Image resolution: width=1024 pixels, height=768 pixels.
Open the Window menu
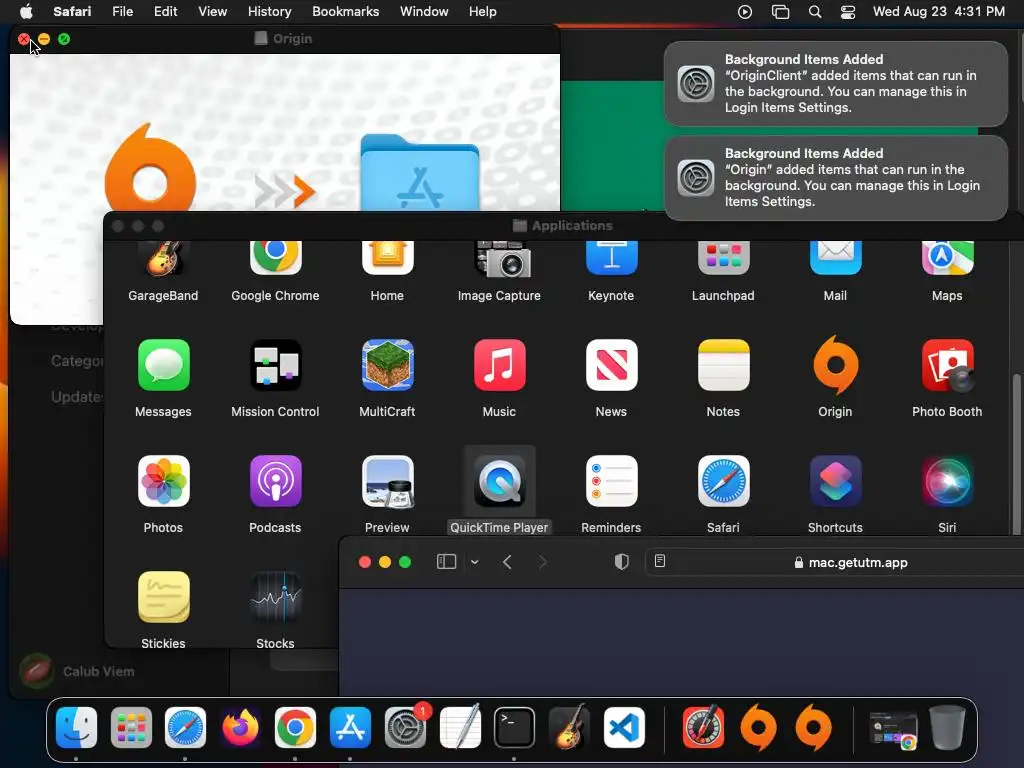click(424, 11)
